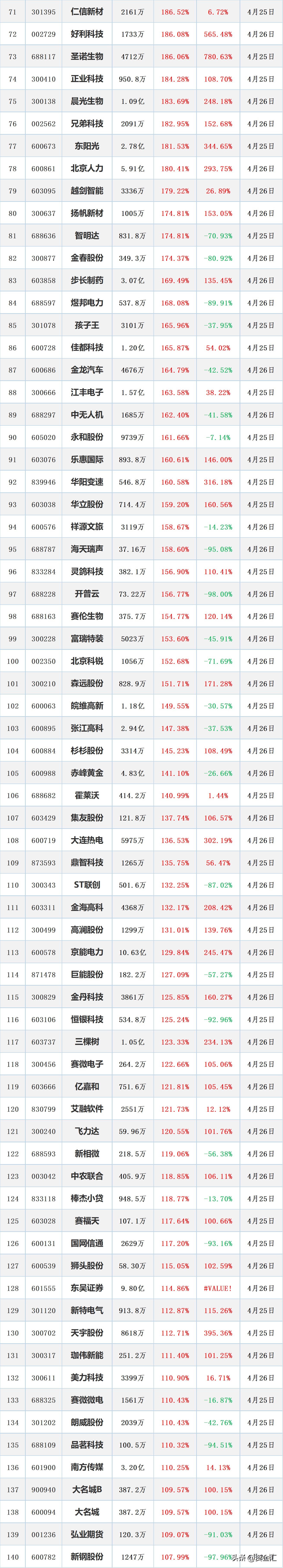This screenshot has width=283, height=1568.
Task: Click the 天宇股份 stock name
Action: [x=87, y=1333]
